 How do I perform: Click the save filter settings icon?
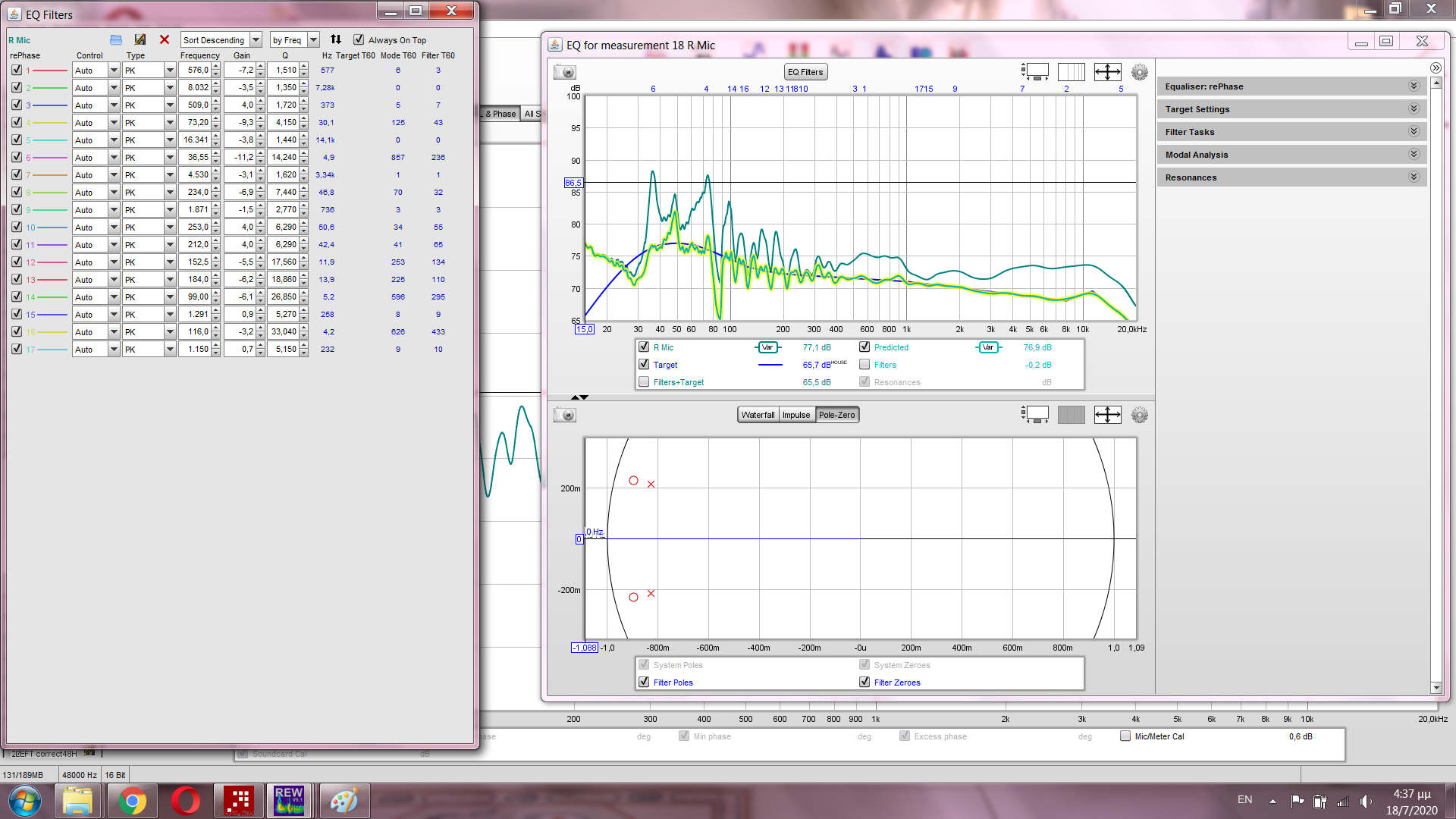coord(140,40)
